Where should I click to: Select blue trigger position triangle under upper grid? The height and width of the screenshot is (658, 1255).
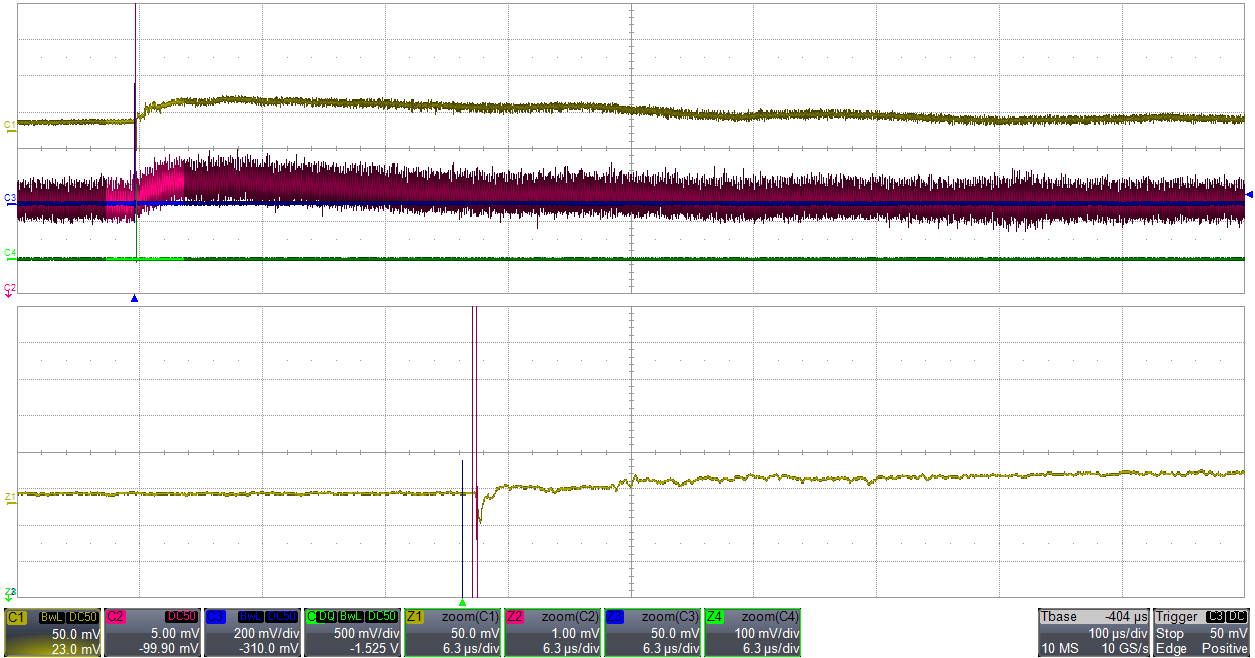134,299
